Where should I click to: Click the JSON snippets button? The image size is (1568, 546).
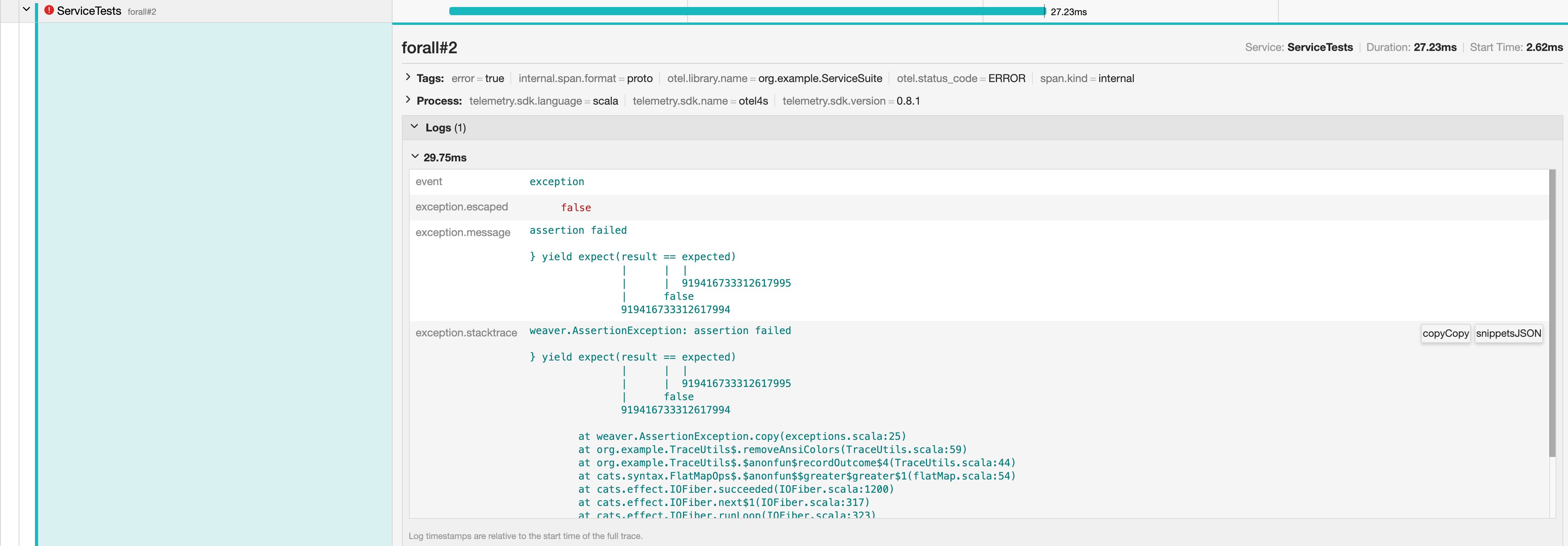tap(1509, 333)
